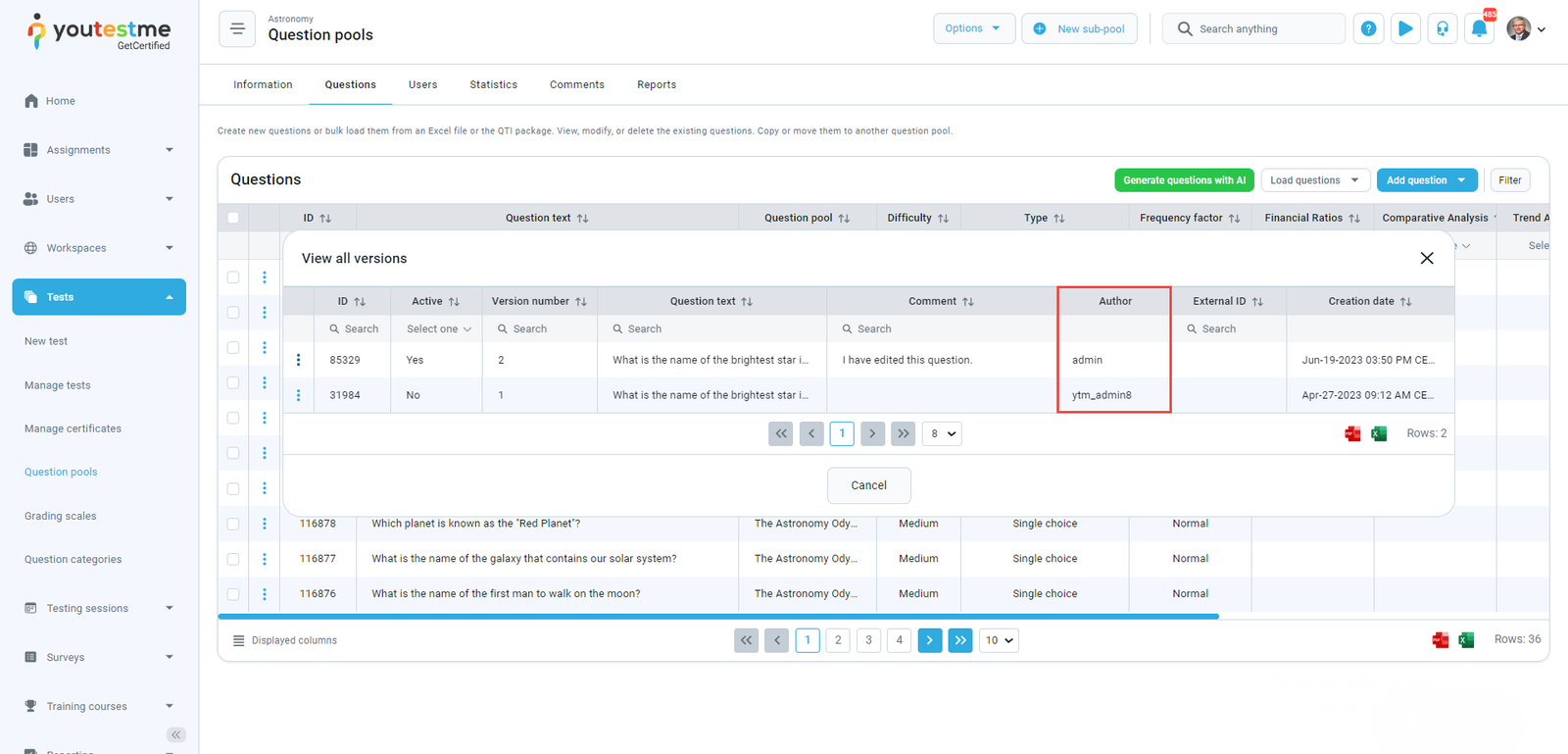Open actions menu for version 85329

click(x=299, y=360)
